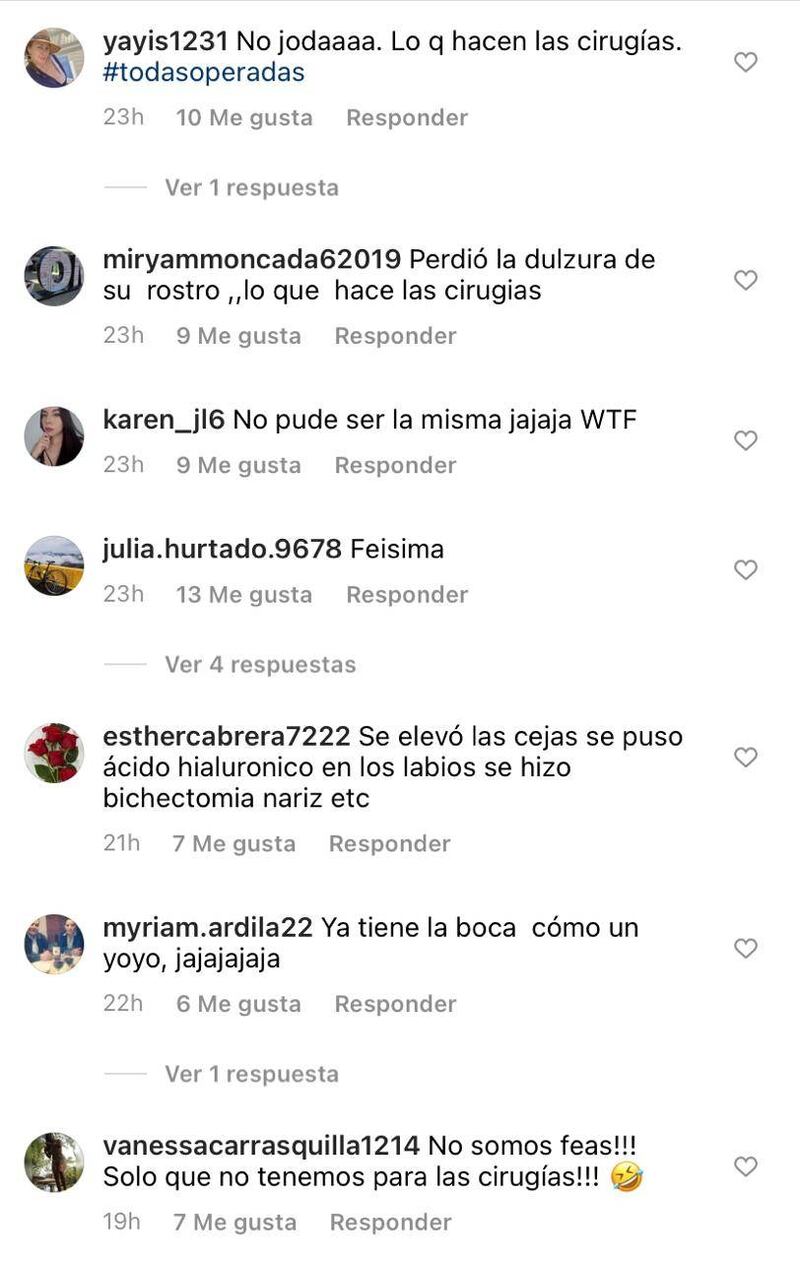Open username miryammoncada62019's profile
Image resolution: width=800 pixels, height=1261 pixels.
(252, 259)
